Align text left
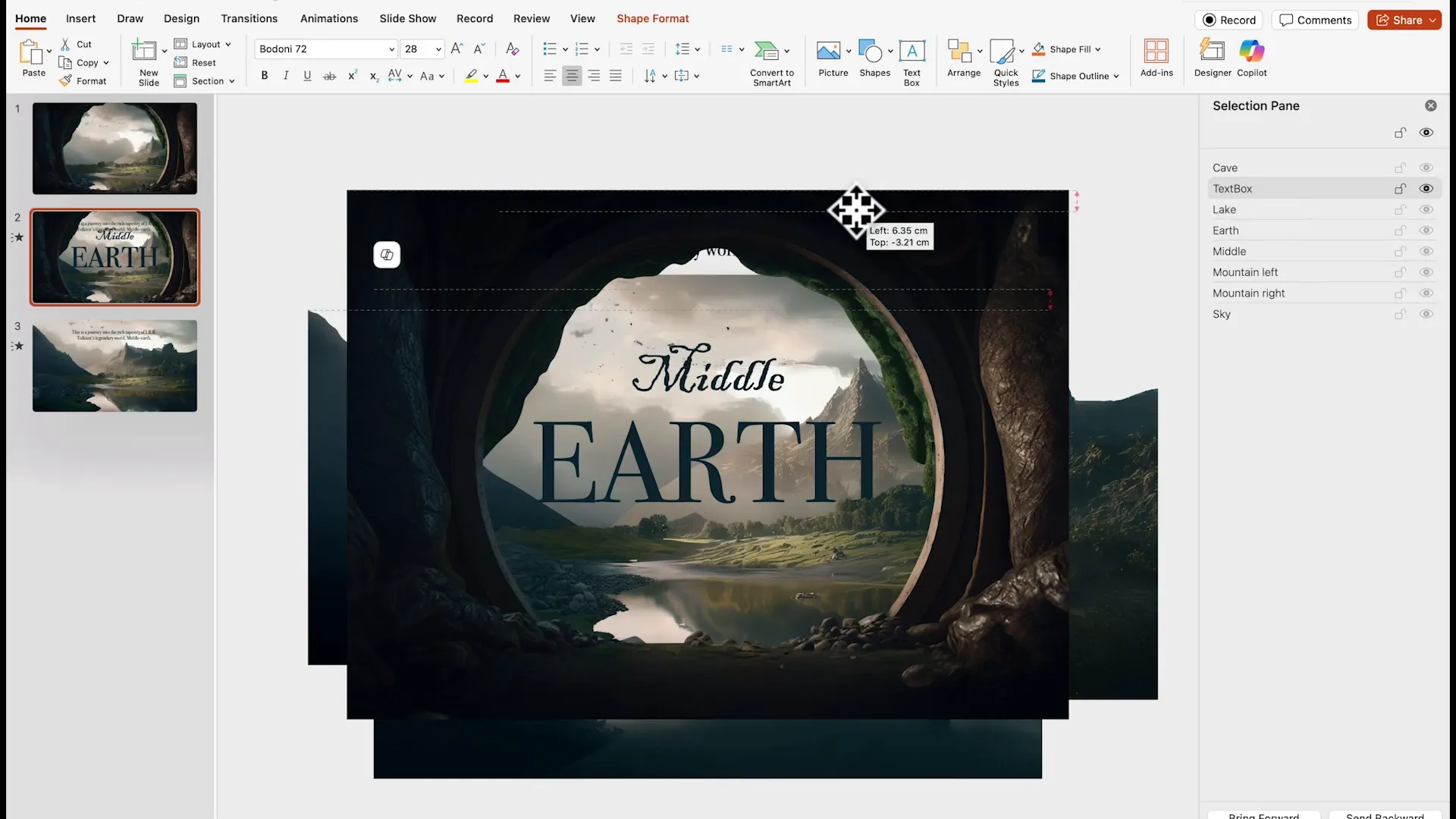 (550, 75)
